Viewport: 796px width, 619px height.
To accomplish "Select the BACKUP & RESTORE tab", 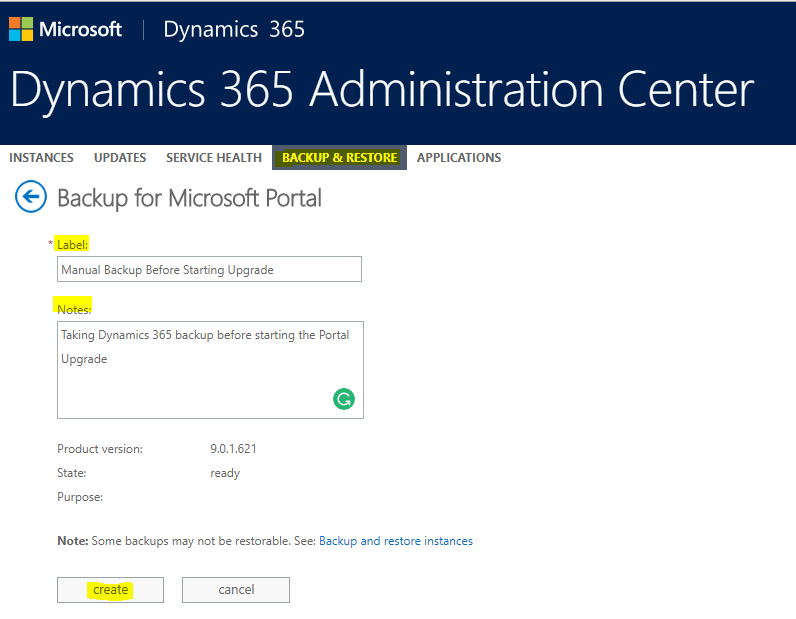I will pos(340,158).
